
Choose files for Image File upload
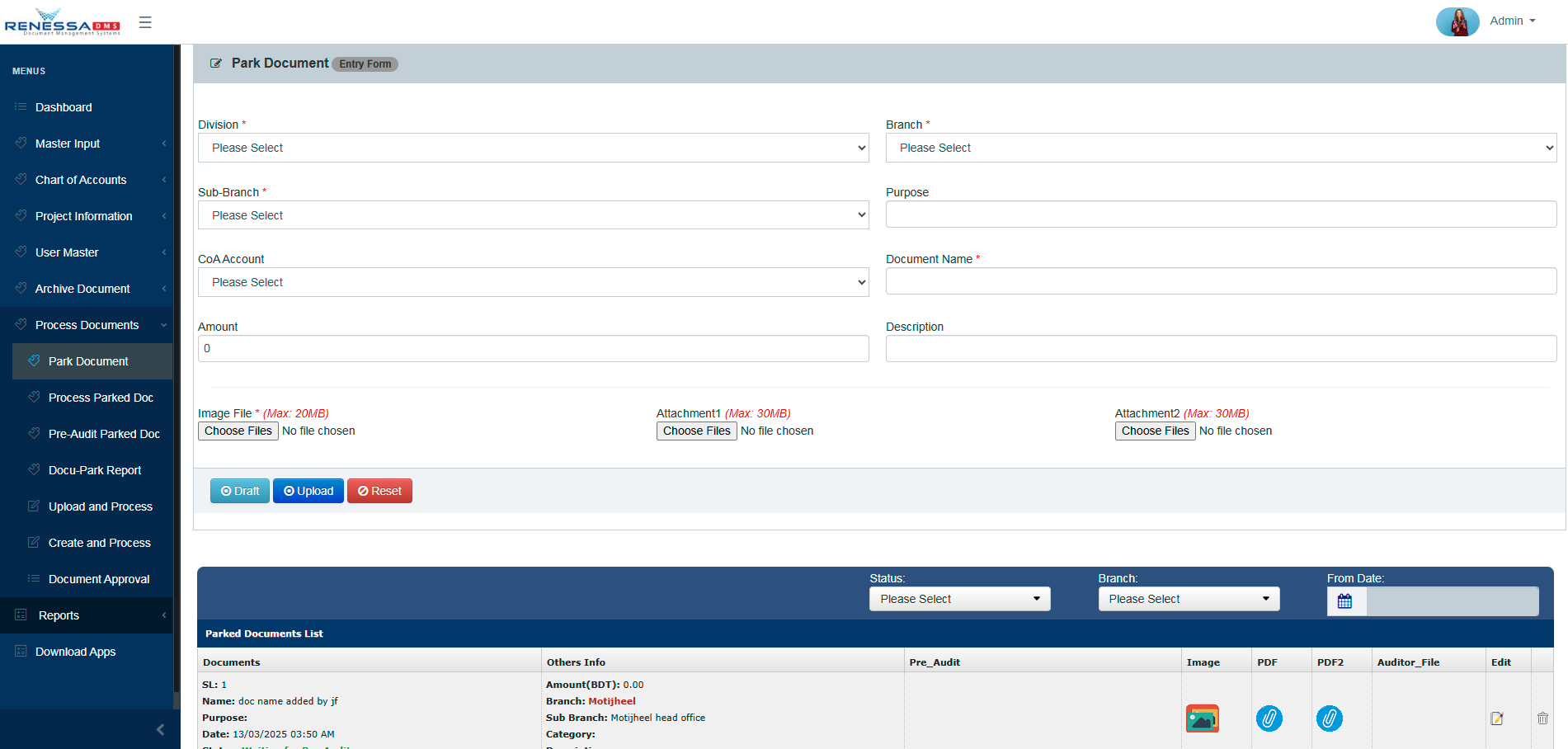coord(238,431)
